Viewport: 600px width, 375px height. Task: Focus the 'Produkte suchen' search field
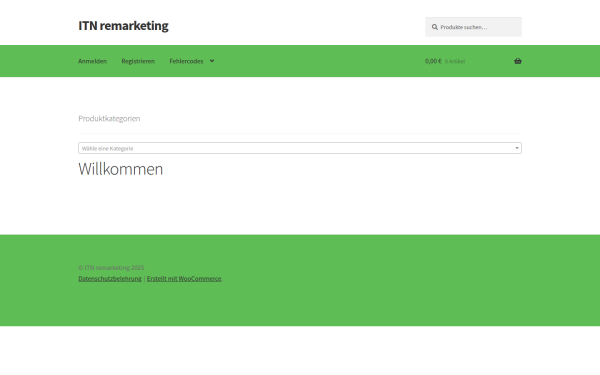(x=473, y=27)
